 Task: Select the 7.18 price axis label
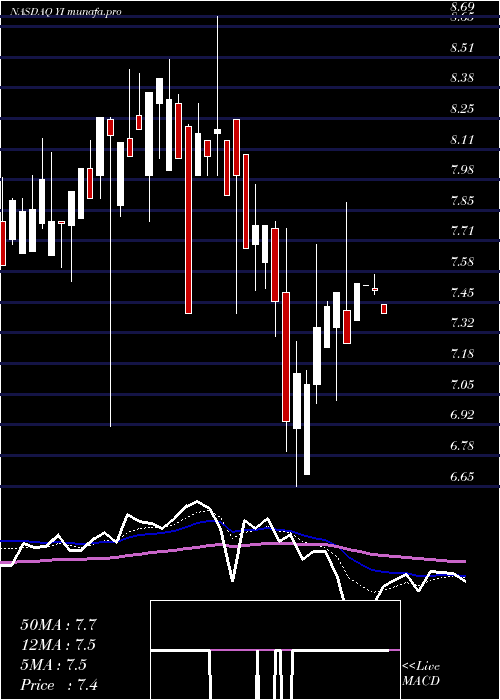pos(462,354)
